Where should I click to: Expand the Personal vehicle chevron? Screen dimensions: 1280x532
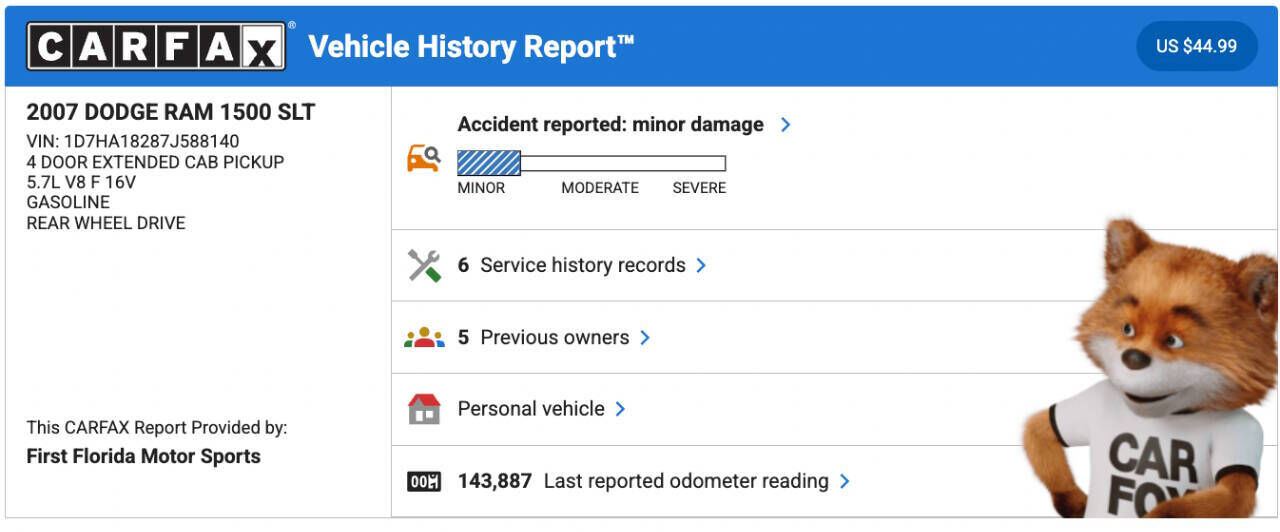[x=620, y=409]
